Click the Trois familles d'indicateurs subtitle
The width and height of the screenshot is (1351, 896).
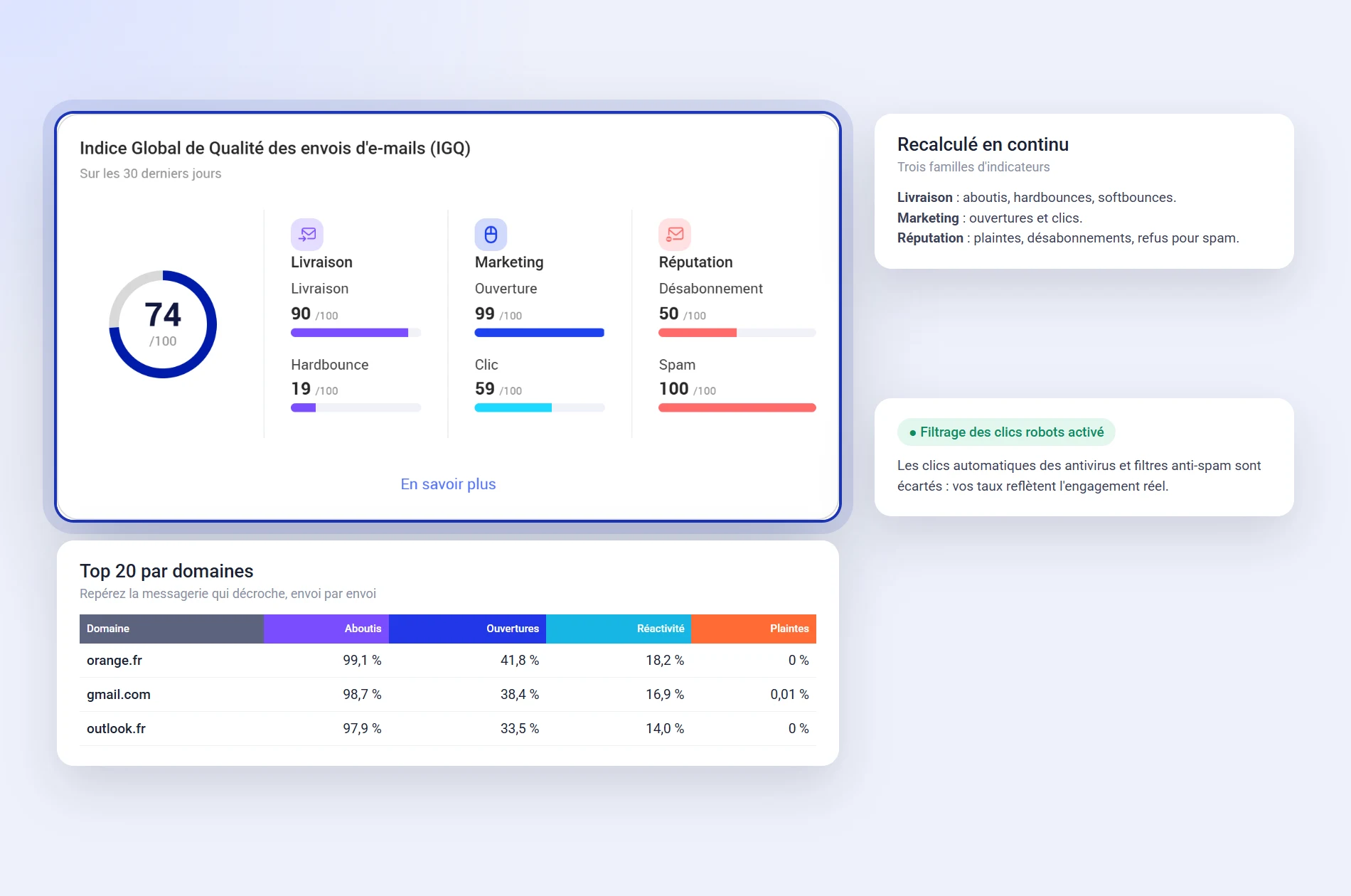(973, 167)
